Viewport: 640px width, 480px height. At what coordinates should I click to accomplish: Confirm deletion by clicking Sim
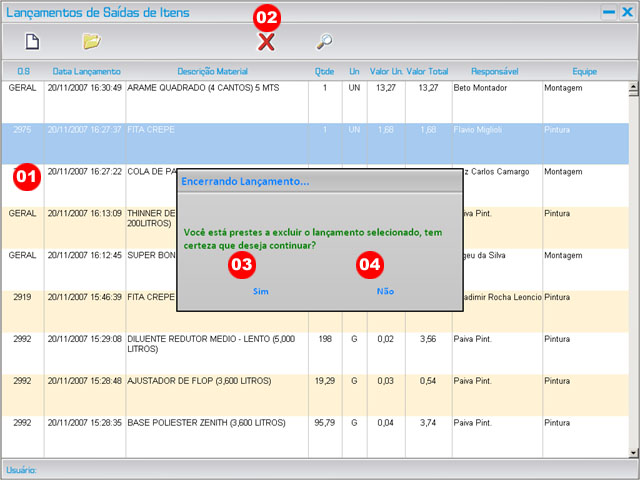pyautogui.click(x=261, y=291)
